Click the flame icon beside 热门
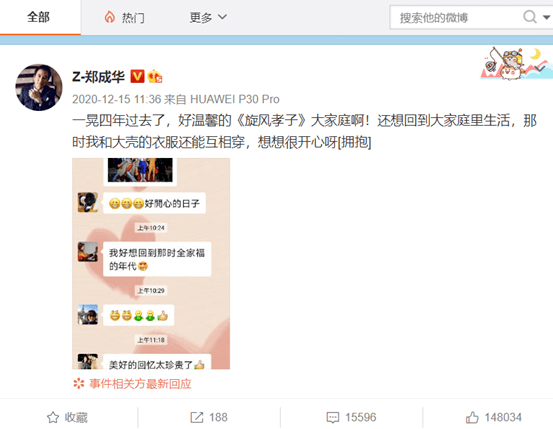Image resolution: width=553 pixels, height=429 pixels. click(110, 17)
